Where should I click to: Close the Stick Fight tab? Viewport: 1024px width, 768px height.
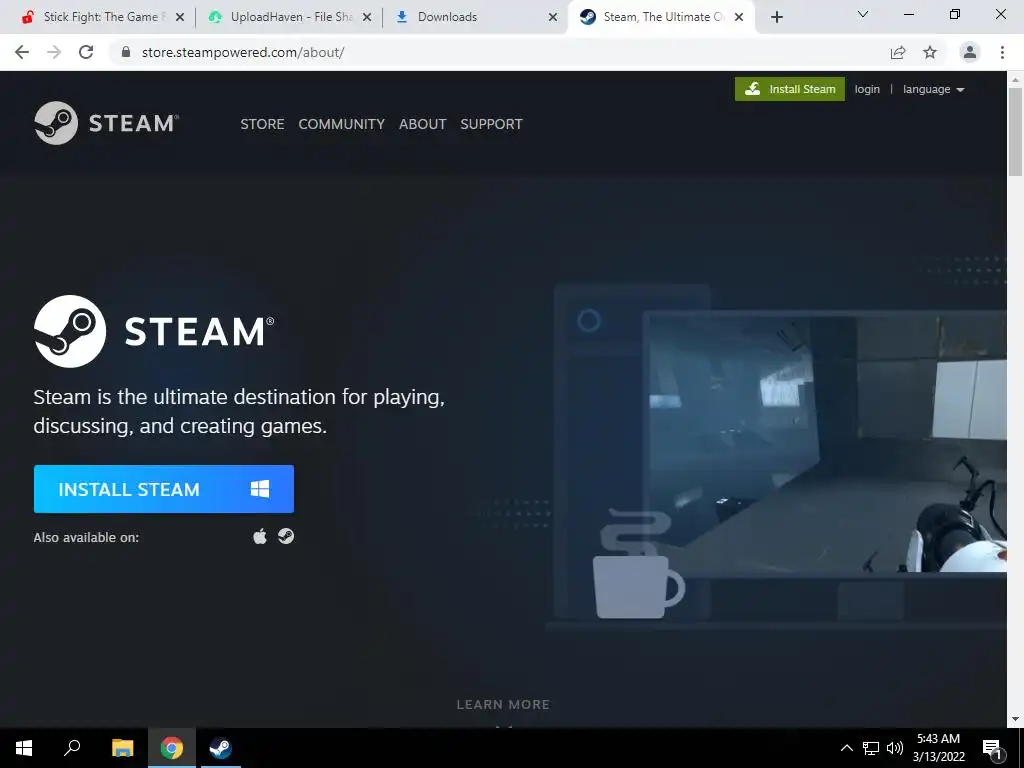click(x=180, y=17)
